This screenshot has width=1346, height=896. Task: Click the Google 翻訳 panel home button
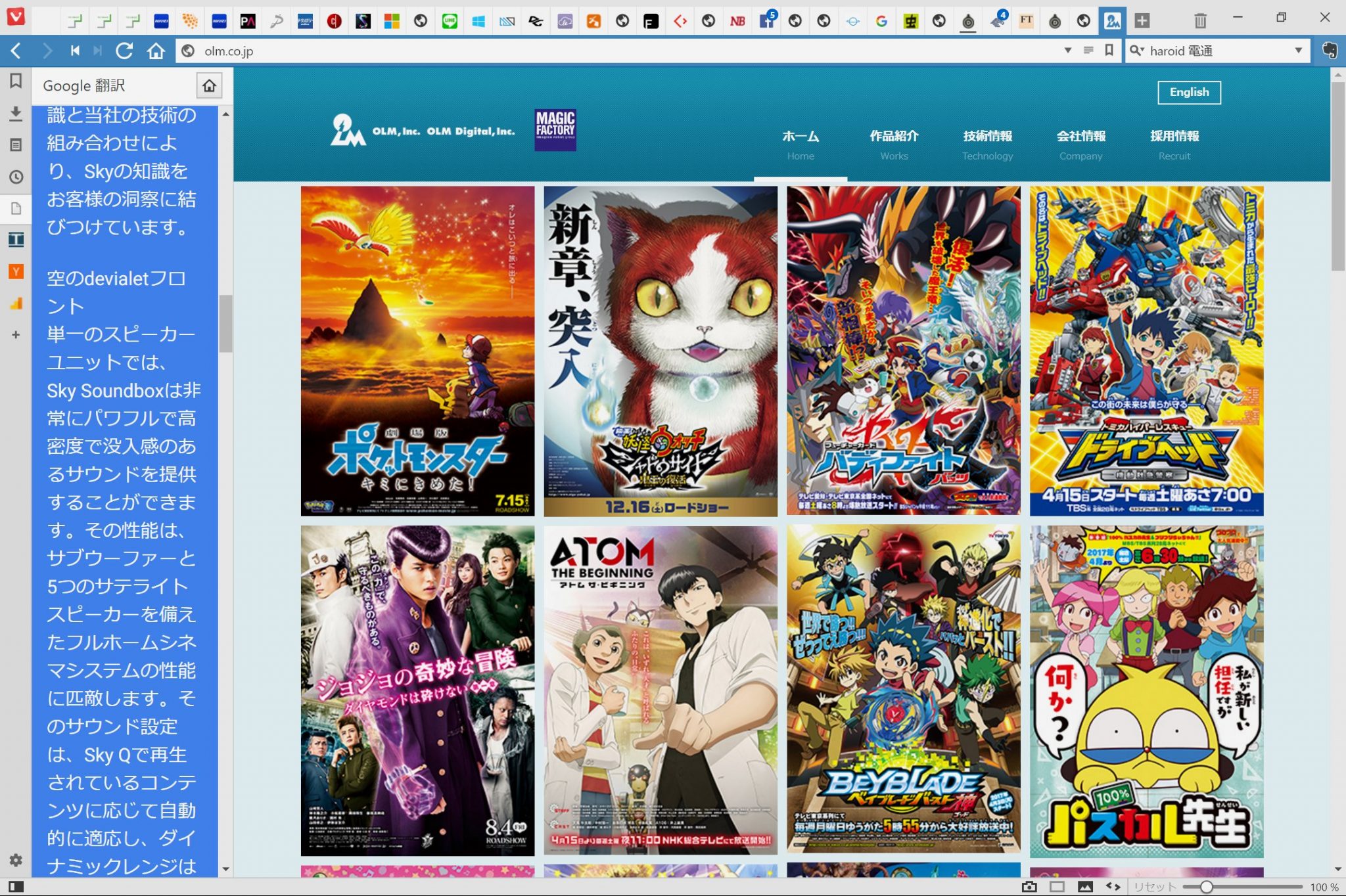coord(209,85)
